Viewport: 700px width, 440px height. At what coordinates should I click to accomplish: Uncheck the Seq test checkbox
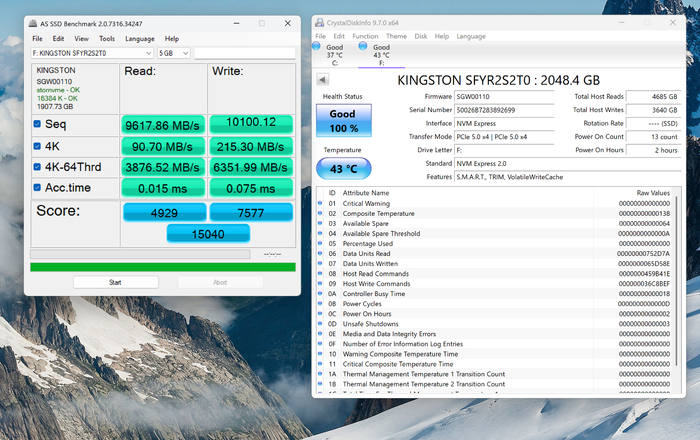click(x=38, y=124)
